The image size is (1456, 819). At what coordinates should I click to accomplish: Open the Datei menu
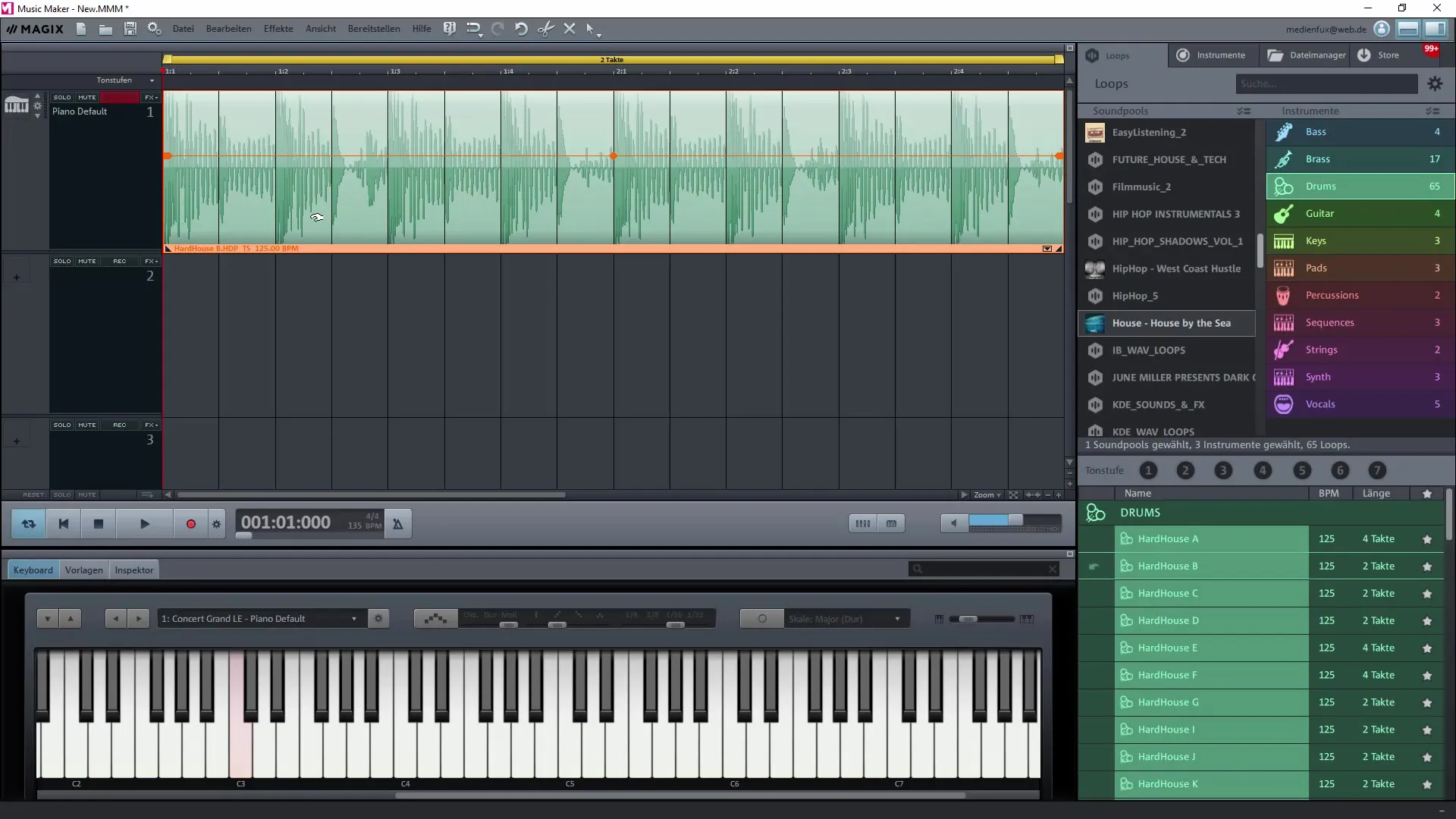pyautogui.click(x=183, y=29)
